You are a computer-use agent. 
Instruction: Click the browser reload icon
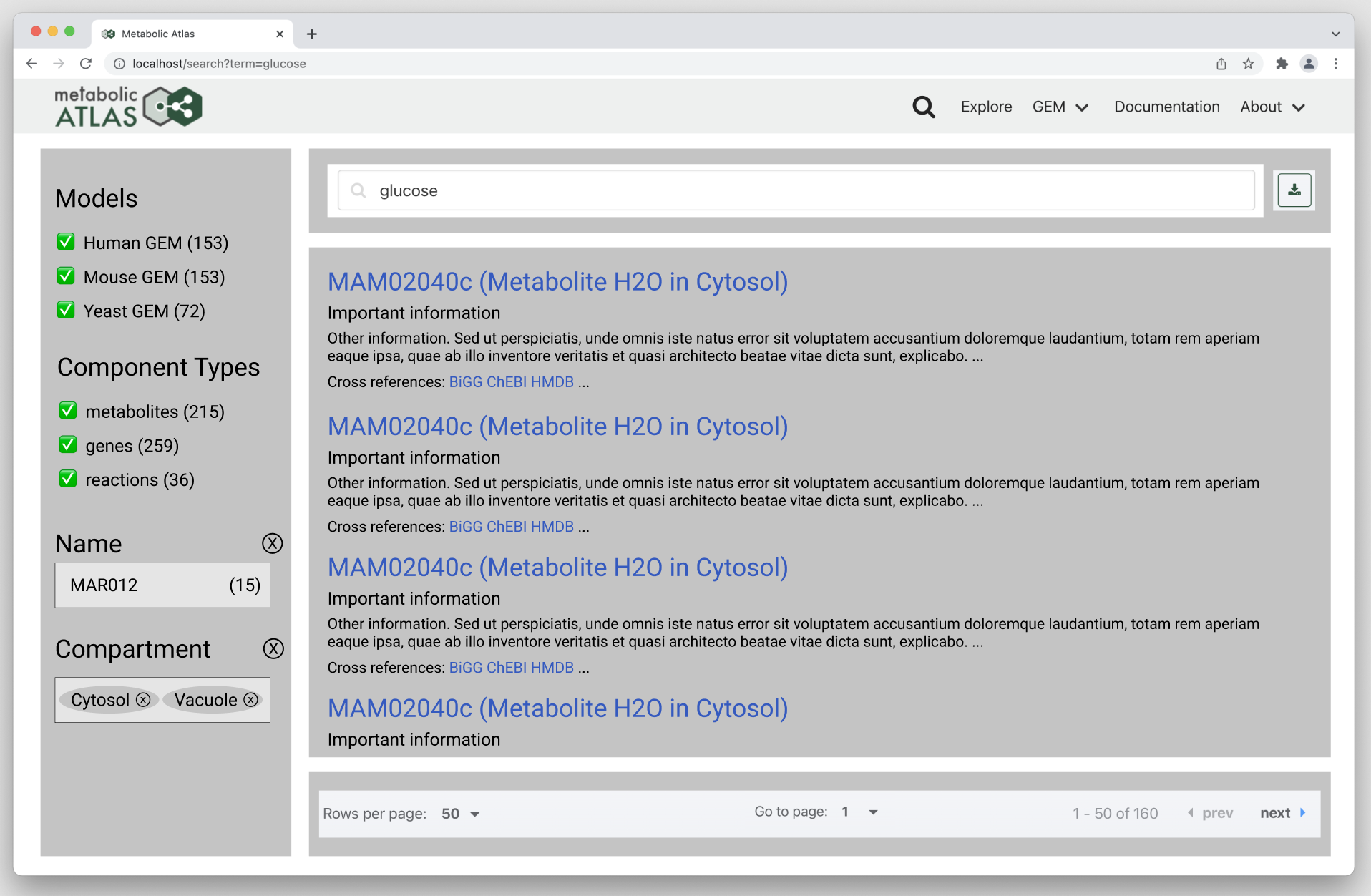(85, 63)
